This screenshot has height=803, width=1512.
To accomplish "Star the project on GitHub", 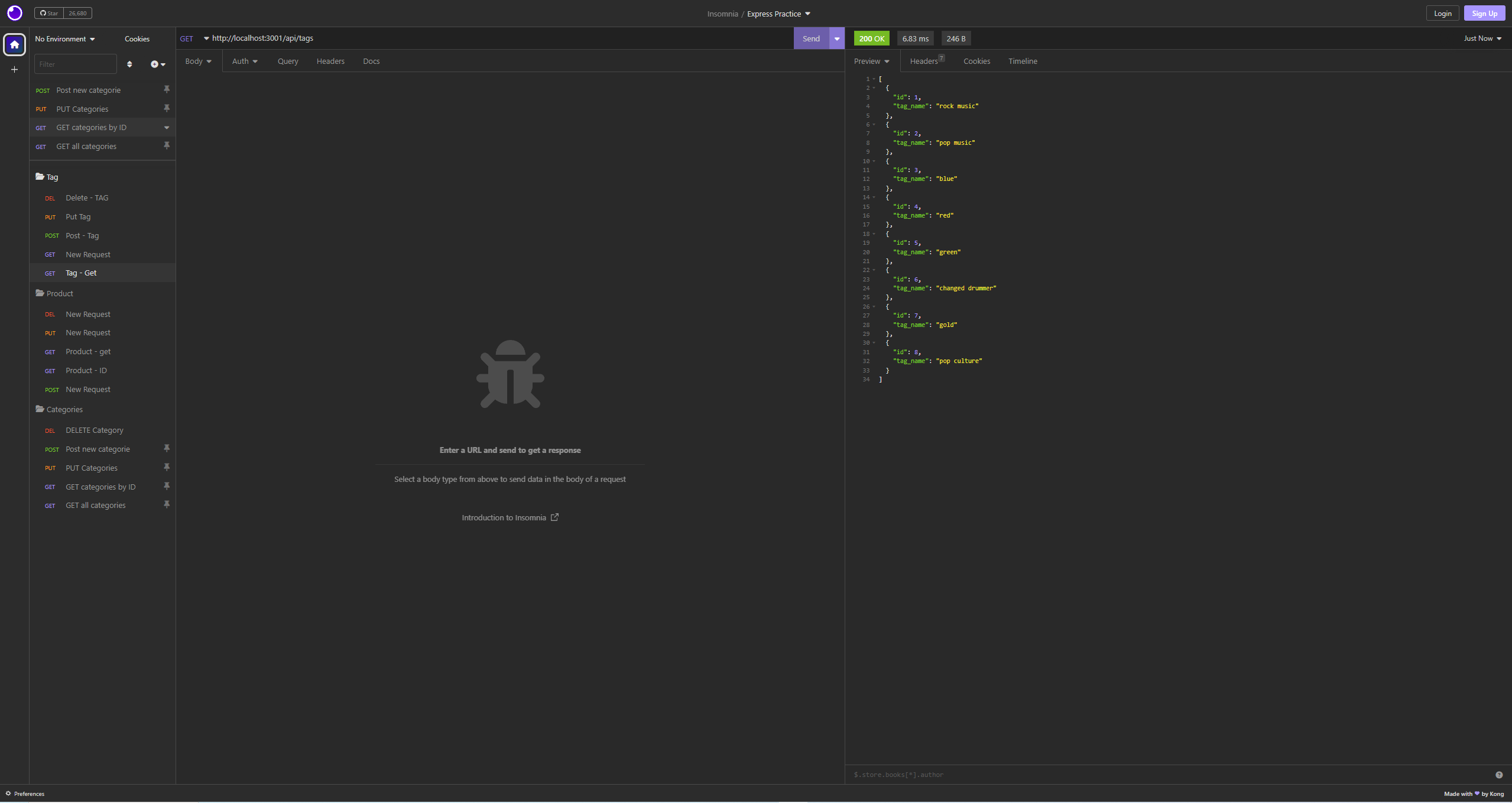I will pyautogui.click(x=50, y=12).
